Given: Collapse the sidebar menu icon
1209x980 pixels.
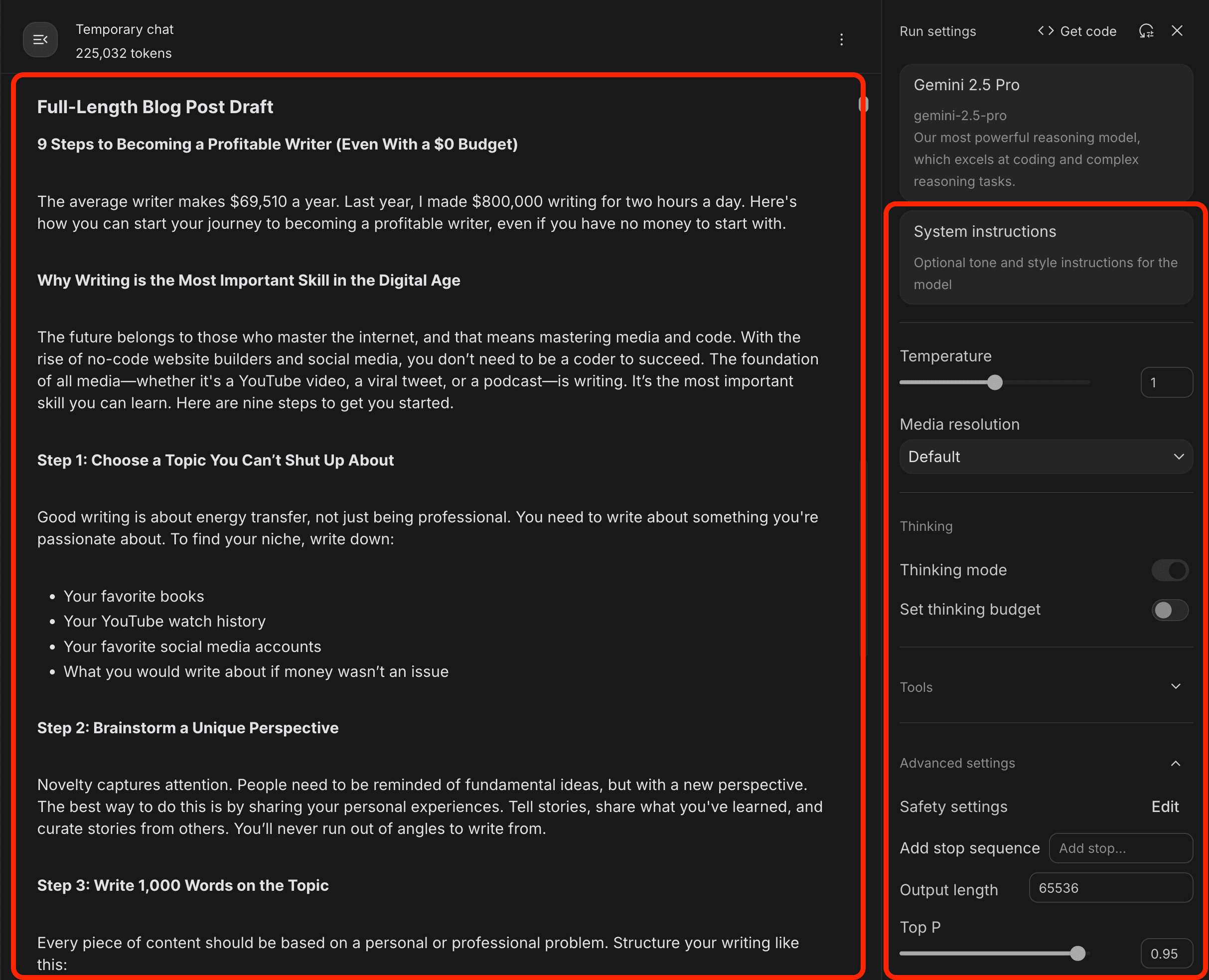Looking at the screenshot, I should coord(40,39).
